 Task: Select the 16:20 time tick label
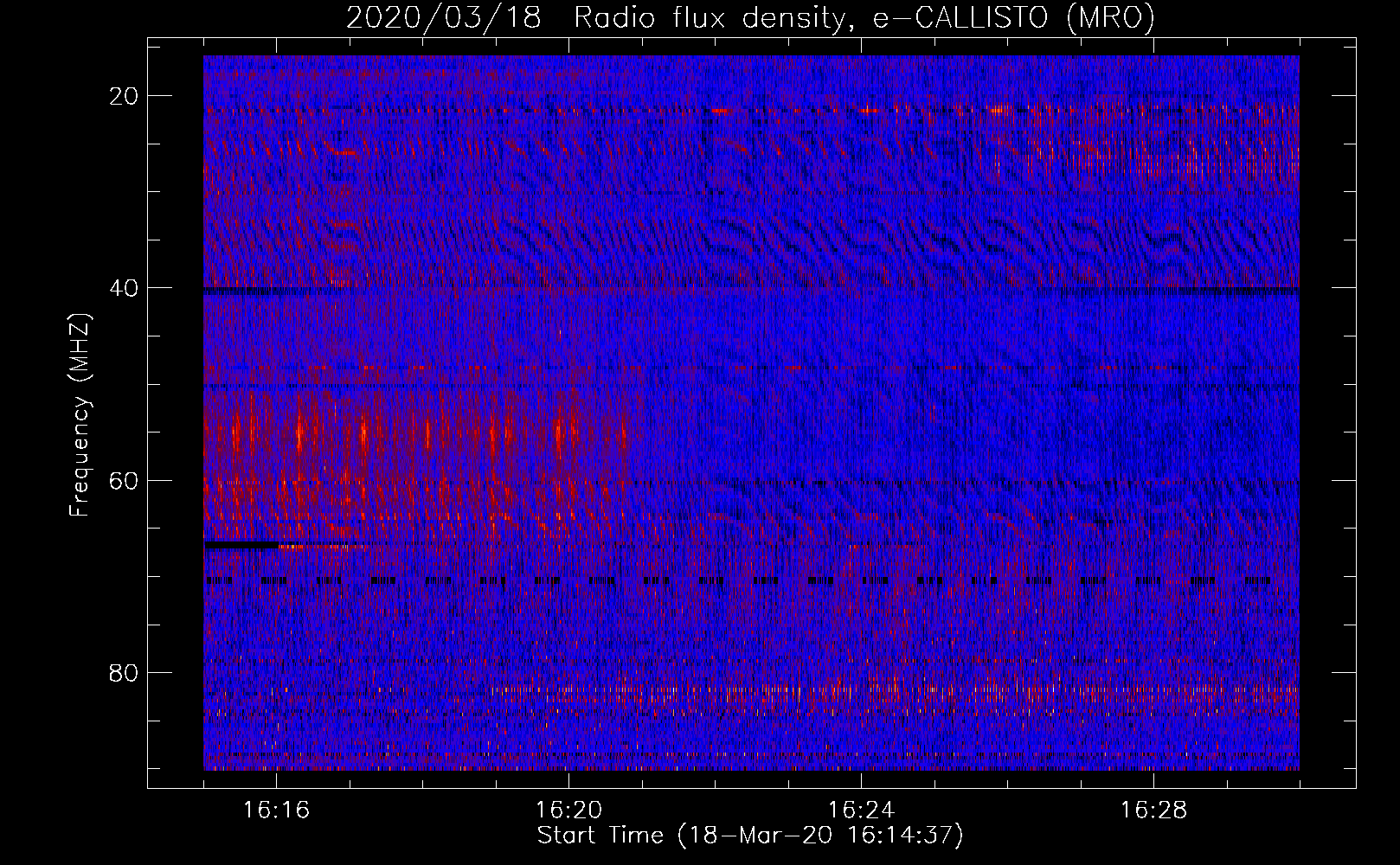pos(568,811)
